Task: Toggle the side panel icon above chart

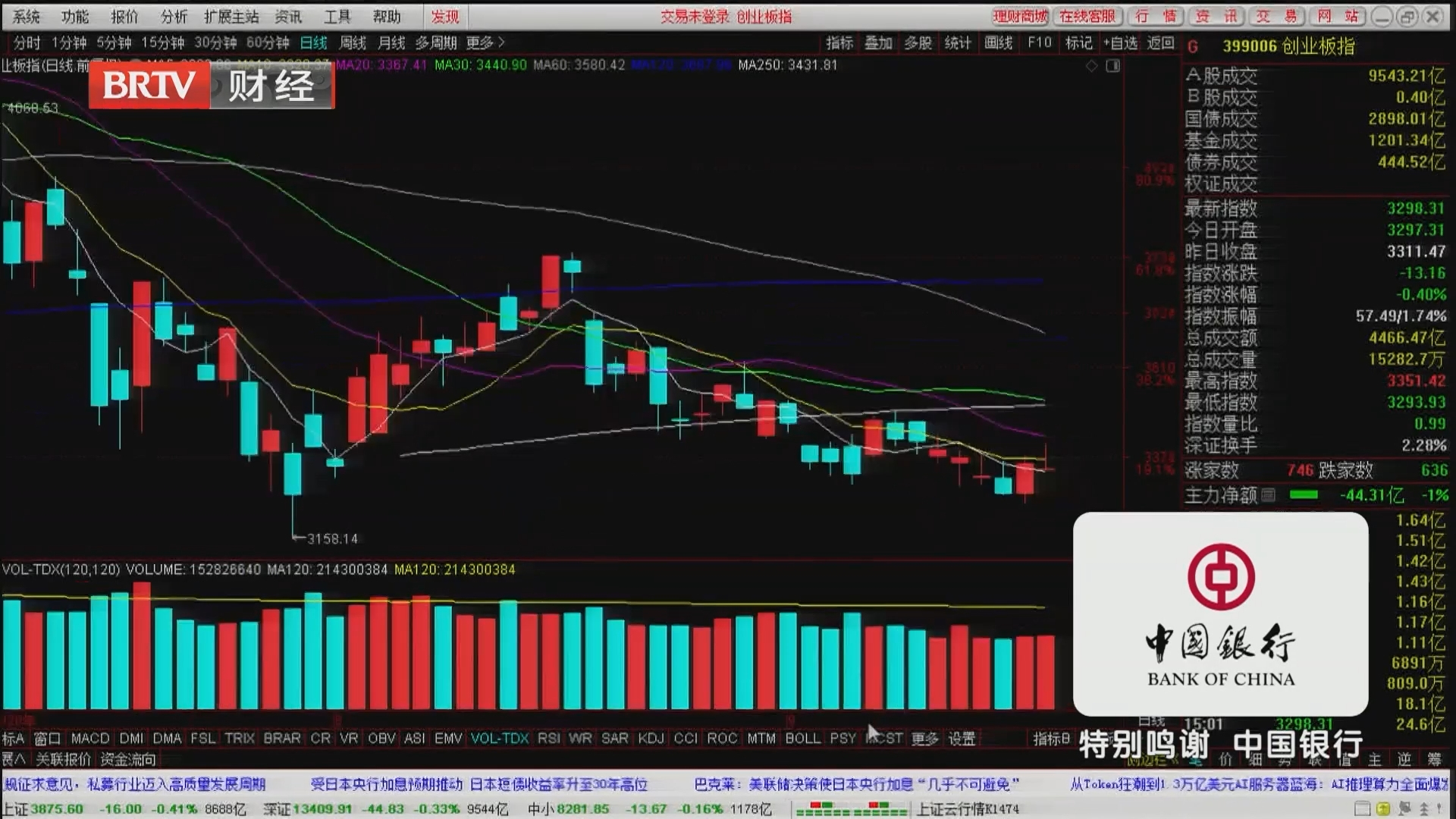Action: (1113, 66)
